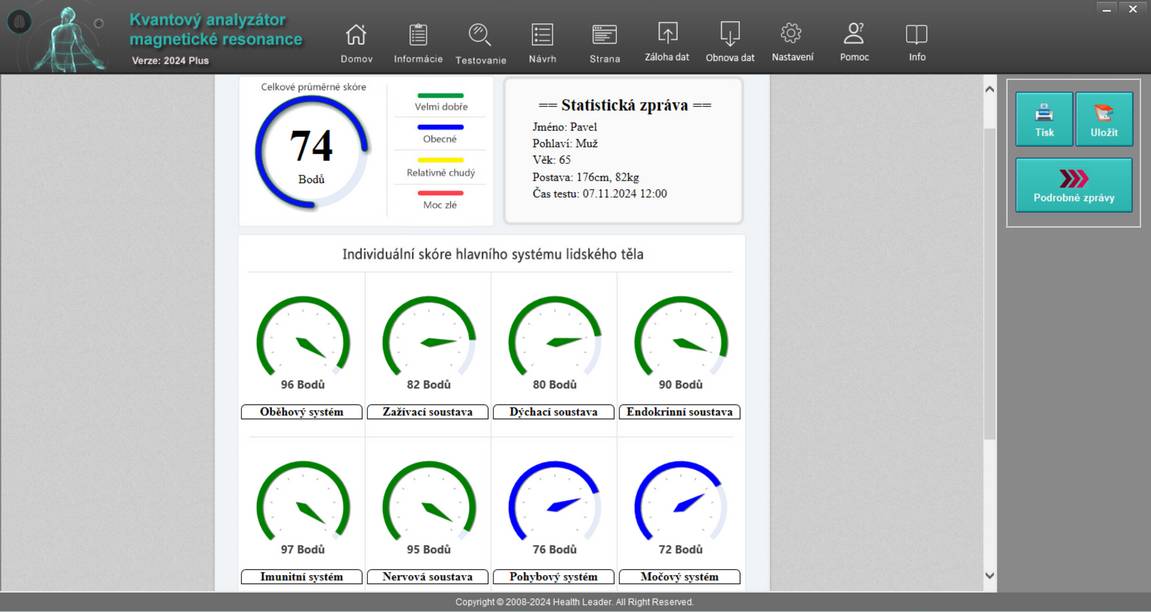Click the blue Obecné legend

click(440, 134)
